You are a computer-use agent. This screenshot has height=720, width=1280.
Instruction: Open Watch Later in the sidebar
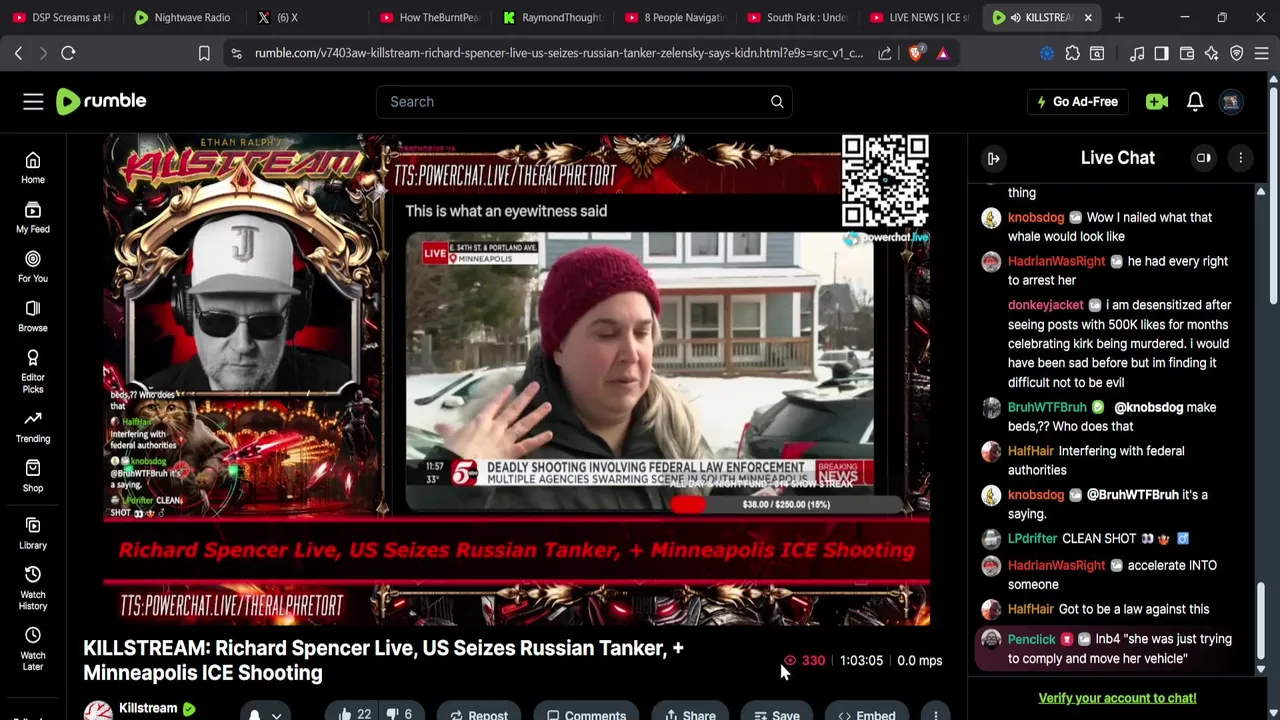pos(33,648)
